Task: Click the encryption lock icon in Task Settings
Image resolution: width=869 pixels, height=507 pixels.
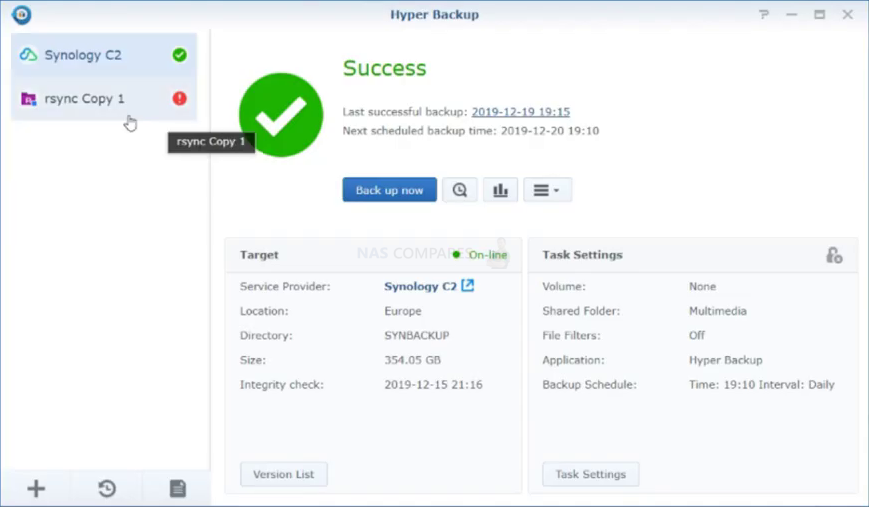Action: pyautogui.click(x=834, y=255)
